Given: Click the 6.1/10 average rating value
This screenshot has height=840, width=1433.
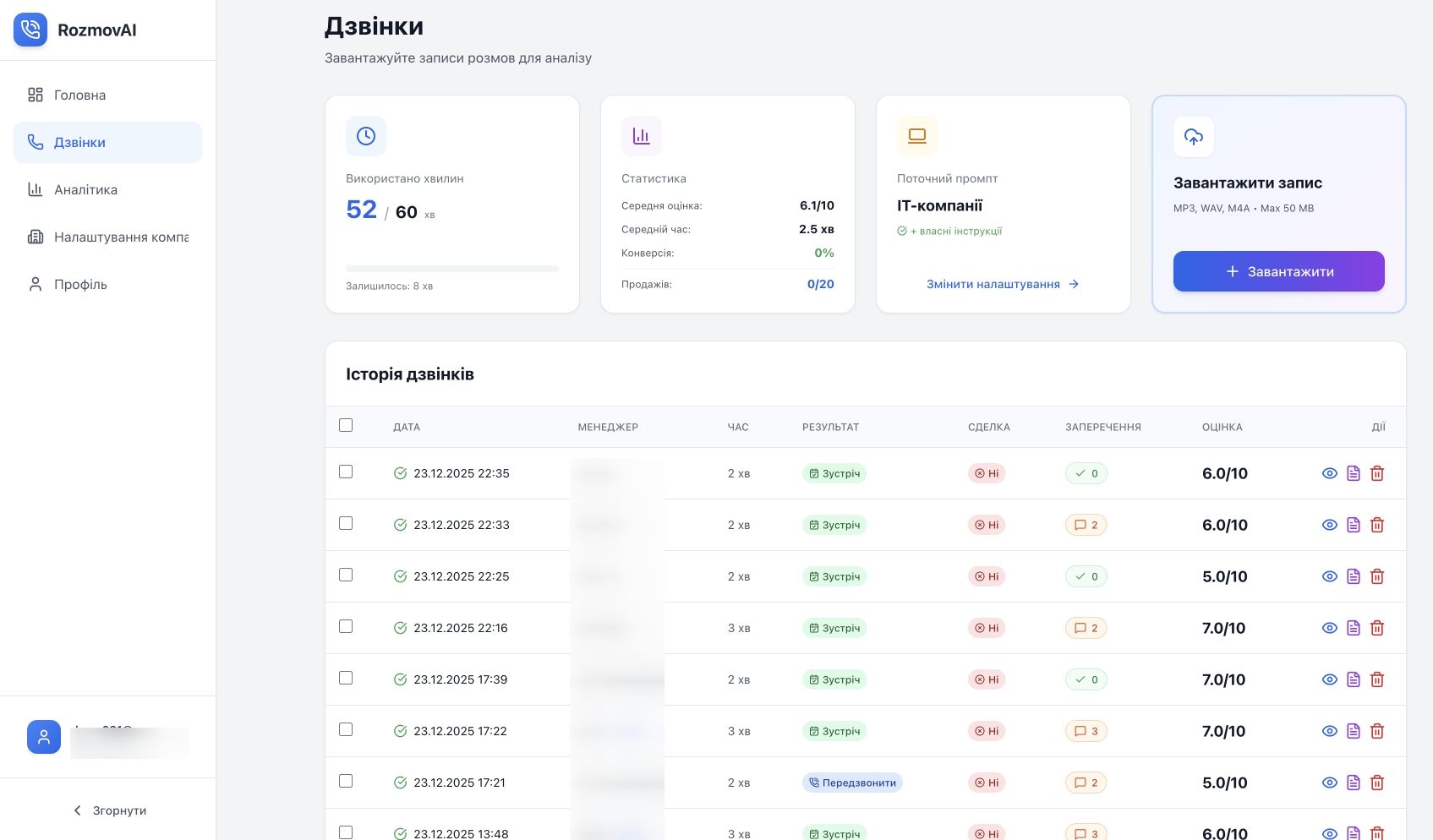Looking at the screenshot, I should tap(817, 205).
